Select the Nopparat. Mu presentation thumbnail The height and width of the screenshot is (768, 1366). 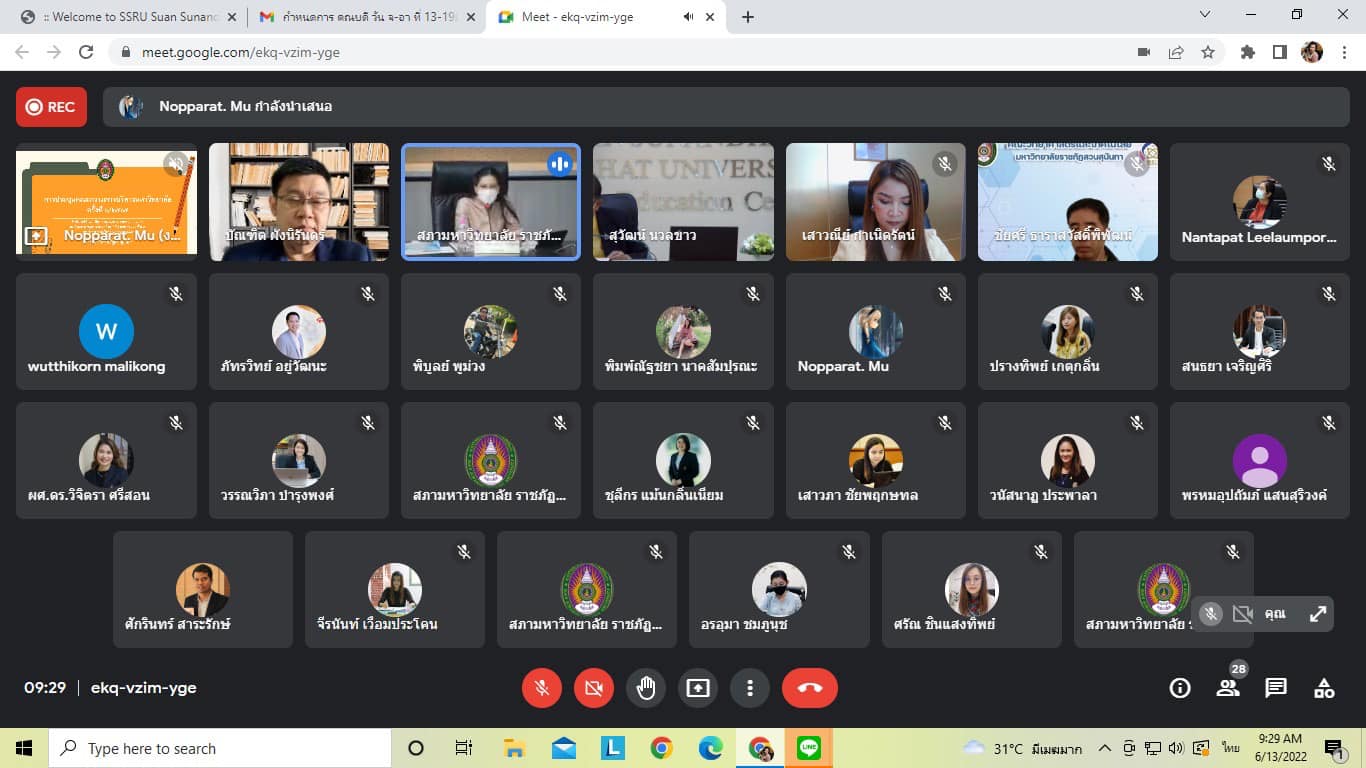pyautogui.click(x=106, y=202)
